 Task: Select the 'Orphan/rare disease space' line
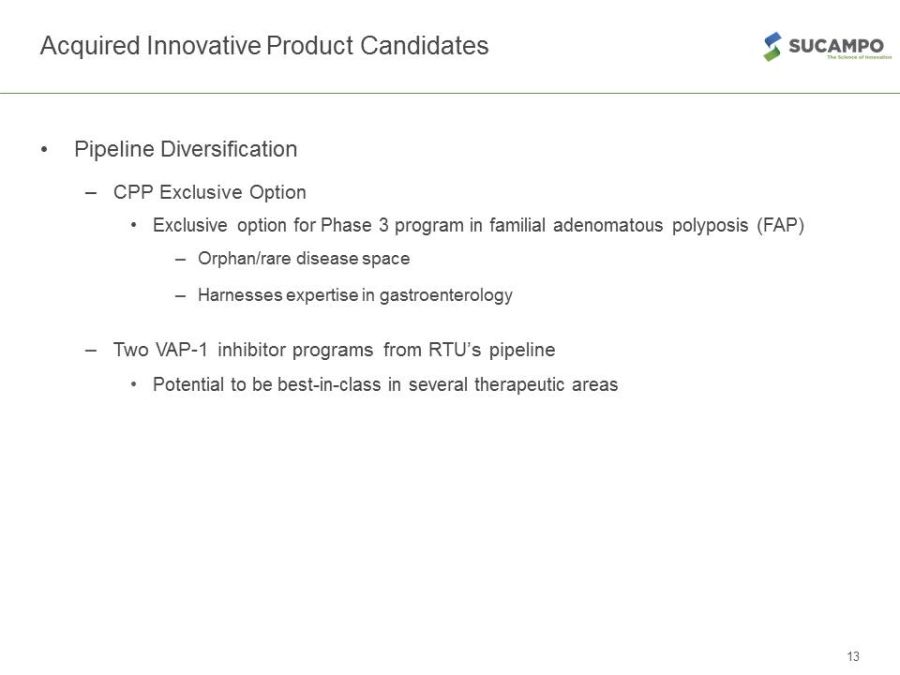point(304,258)
